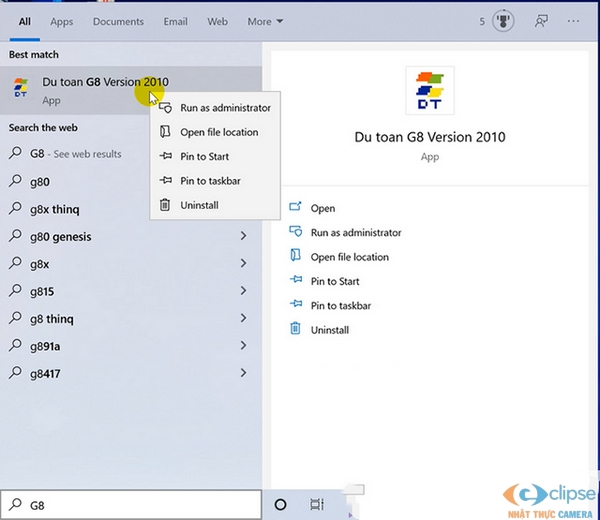Viewport: 600px width, 520px height.
Task: Open the rewards medal badge icon
Action: [503, 21]
